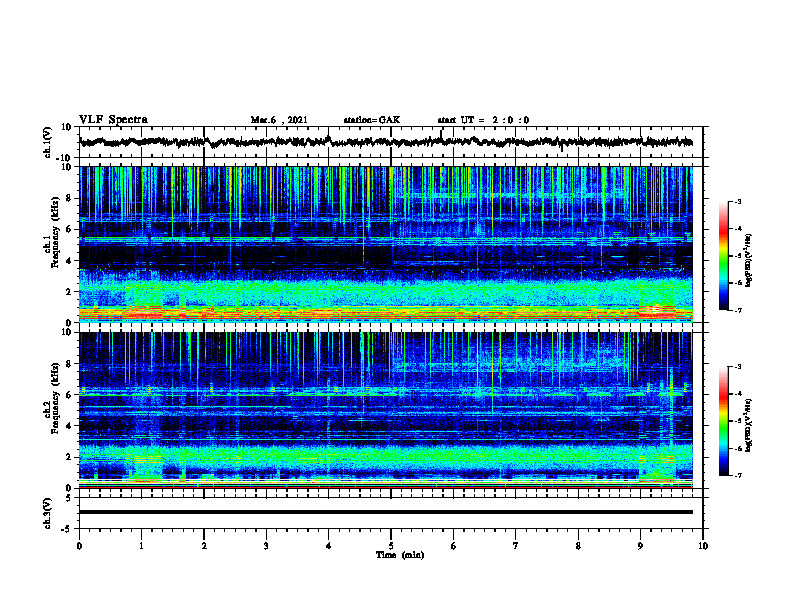Click the "5" tick on ch.3(V) axis

click(x=70, y=497)
